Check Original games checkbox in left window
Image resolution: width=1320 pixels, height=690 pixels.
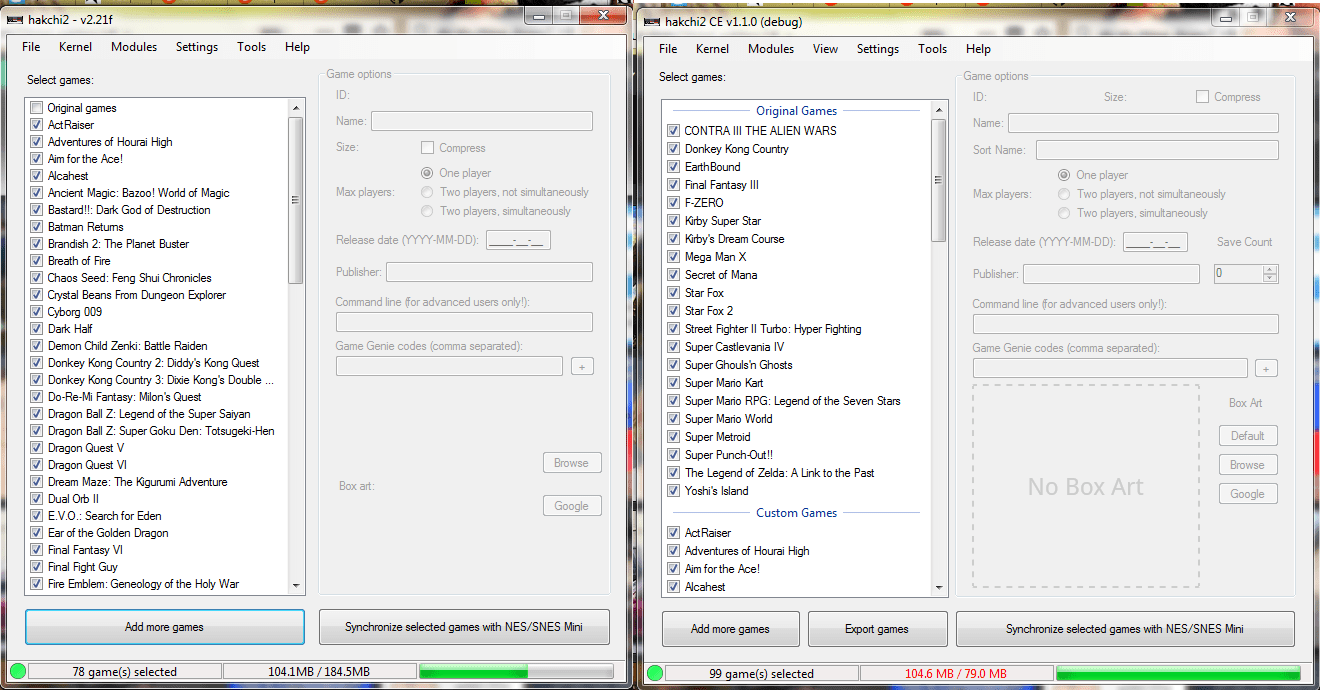(37, 108)
